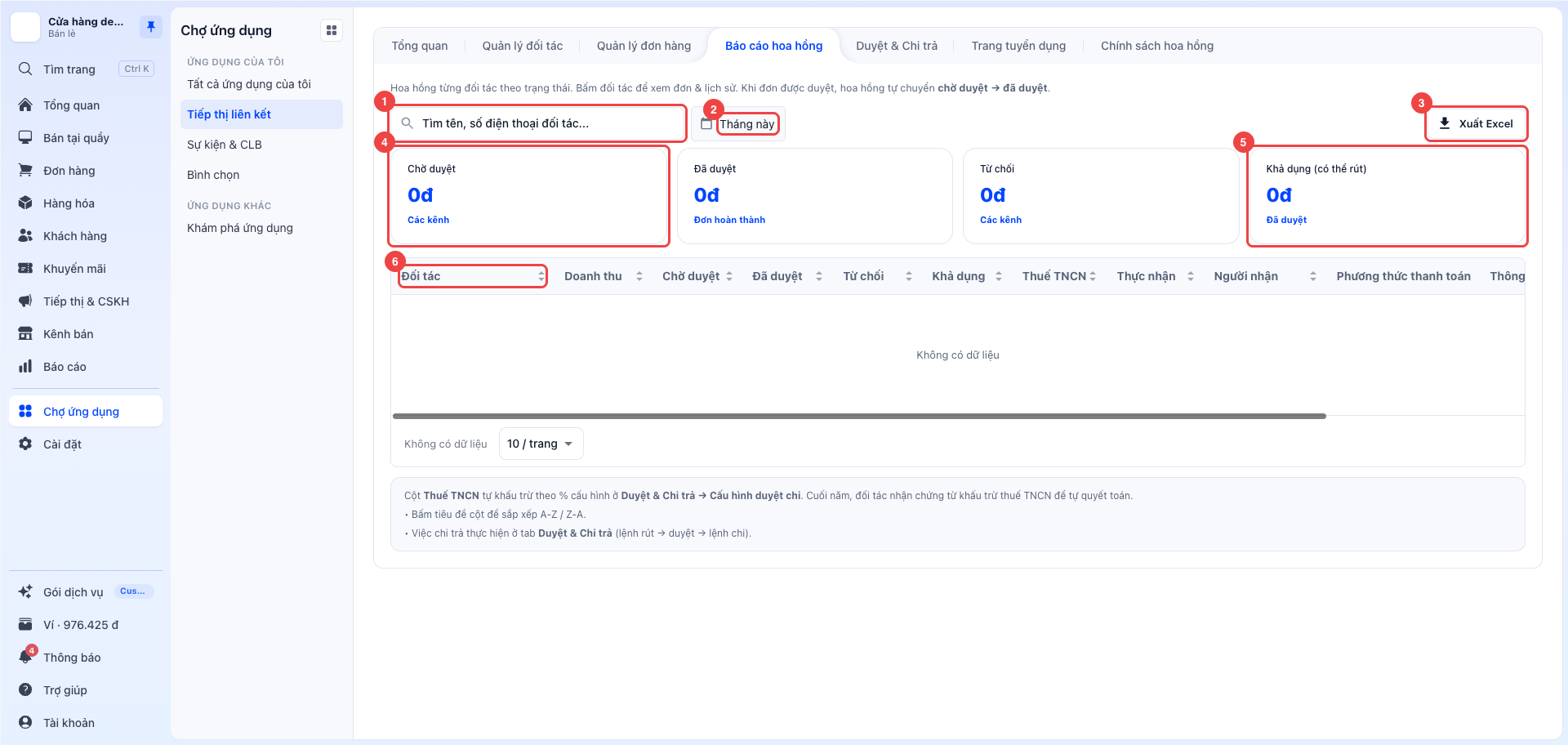Sort by the Thuế TNCN column
This screenshot has height=745, width=1568.
[1058, 276]
